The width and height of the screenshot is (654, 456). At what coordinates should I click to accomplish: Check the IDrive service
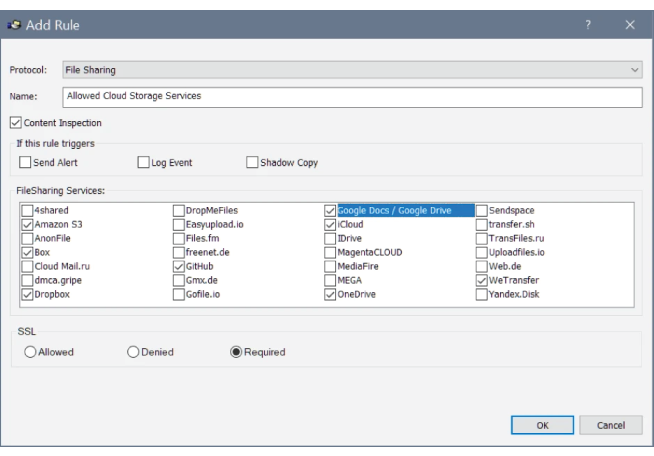[330, 238]
